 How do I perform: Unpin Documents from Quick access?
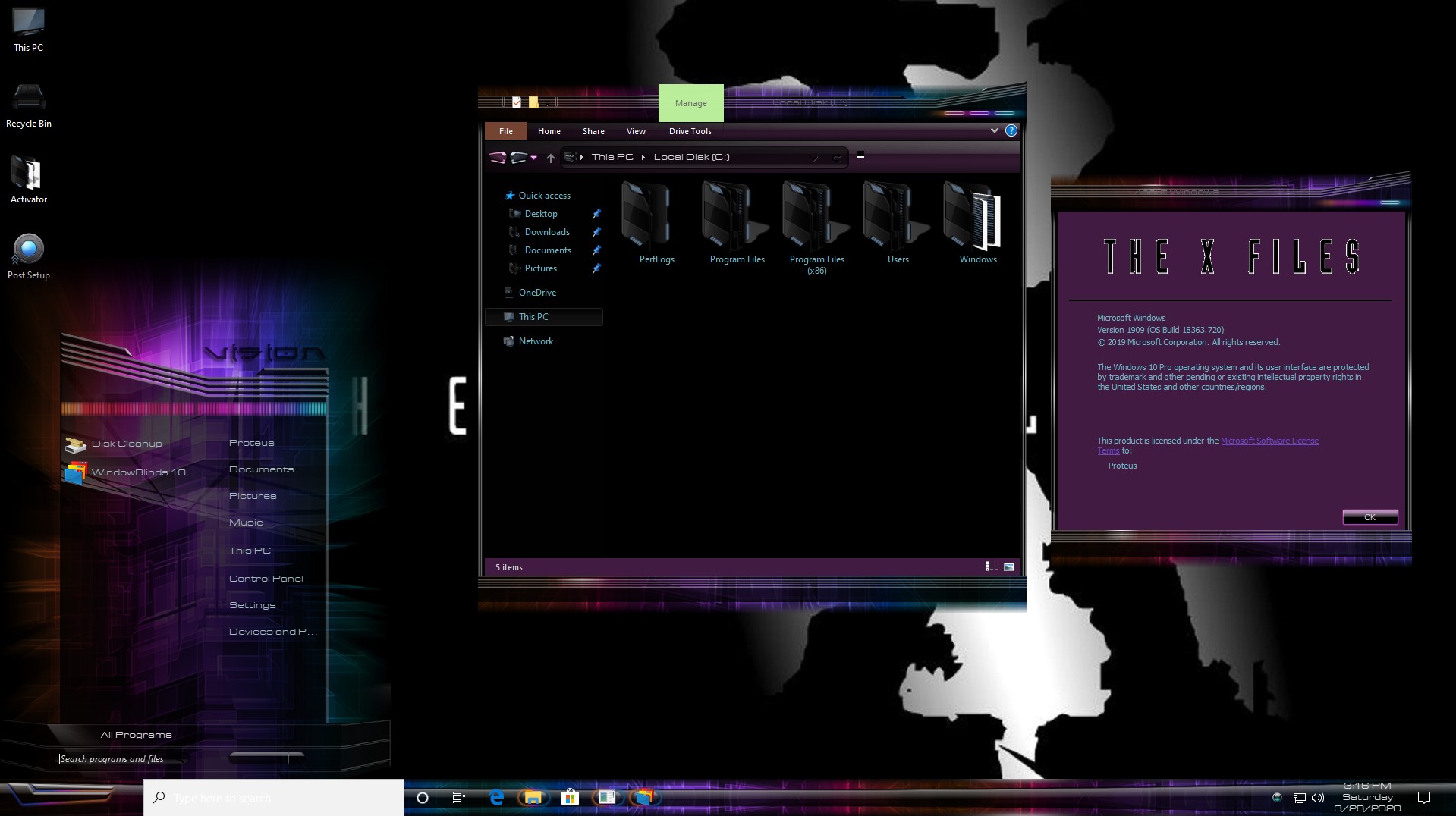pyautogui.click(x=596, y=250)
